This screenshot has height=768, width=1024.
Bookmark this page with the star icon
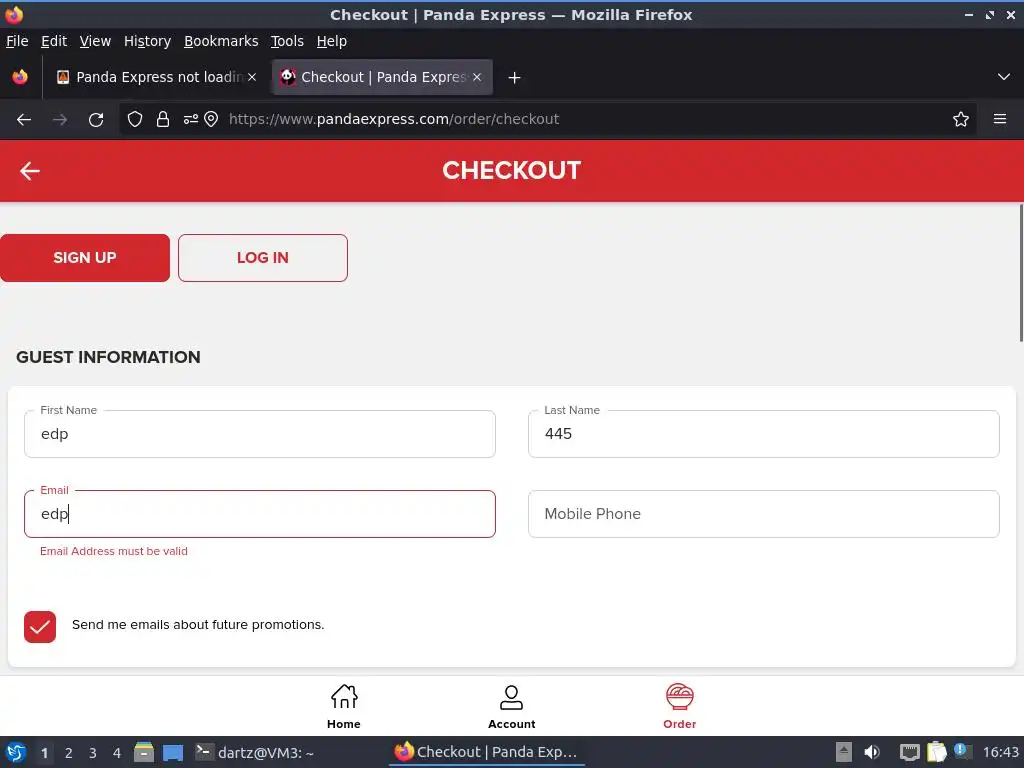(x=961, y=119)
